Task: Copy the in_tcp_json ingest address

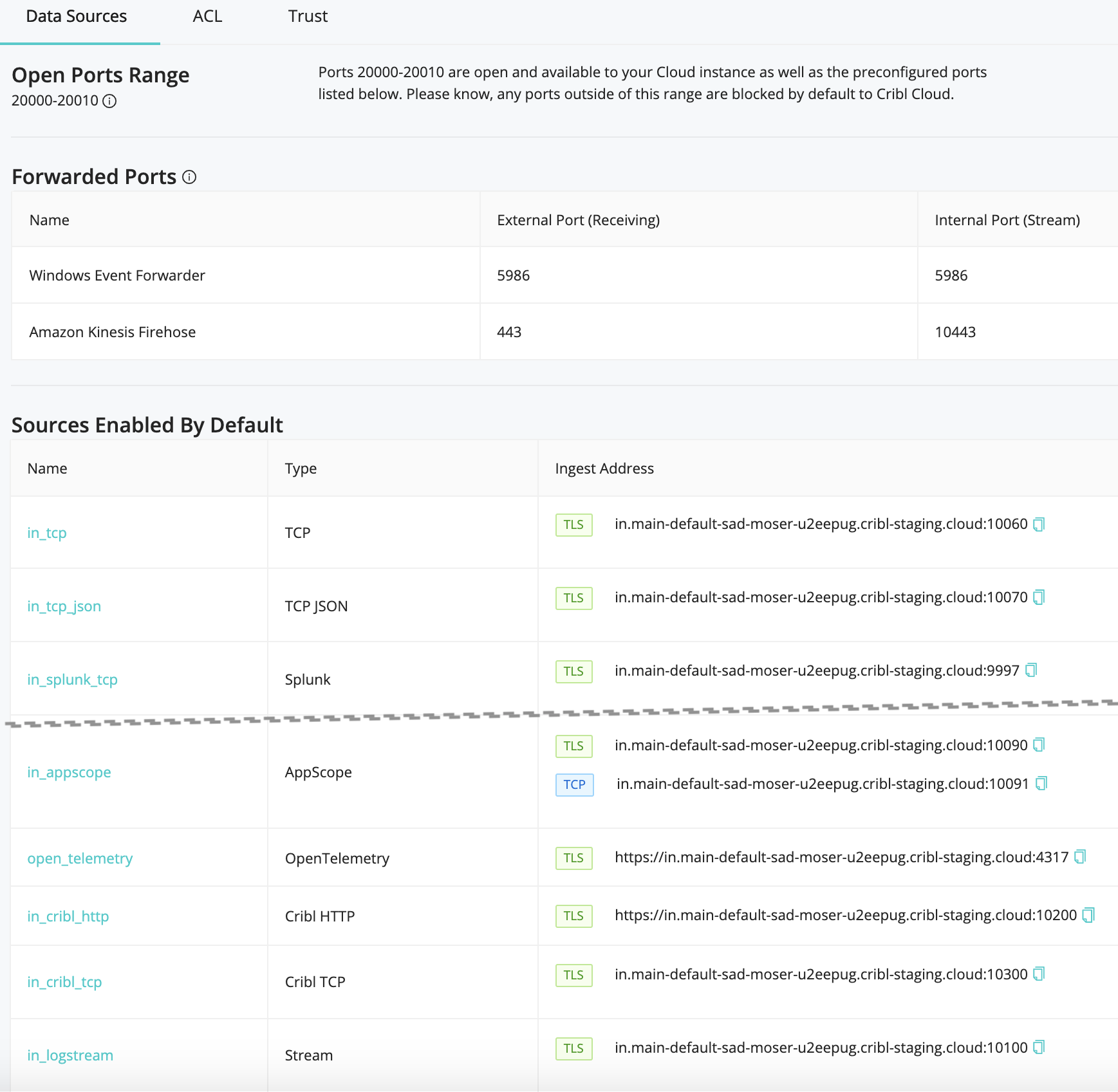Action: click(1039, 597)
